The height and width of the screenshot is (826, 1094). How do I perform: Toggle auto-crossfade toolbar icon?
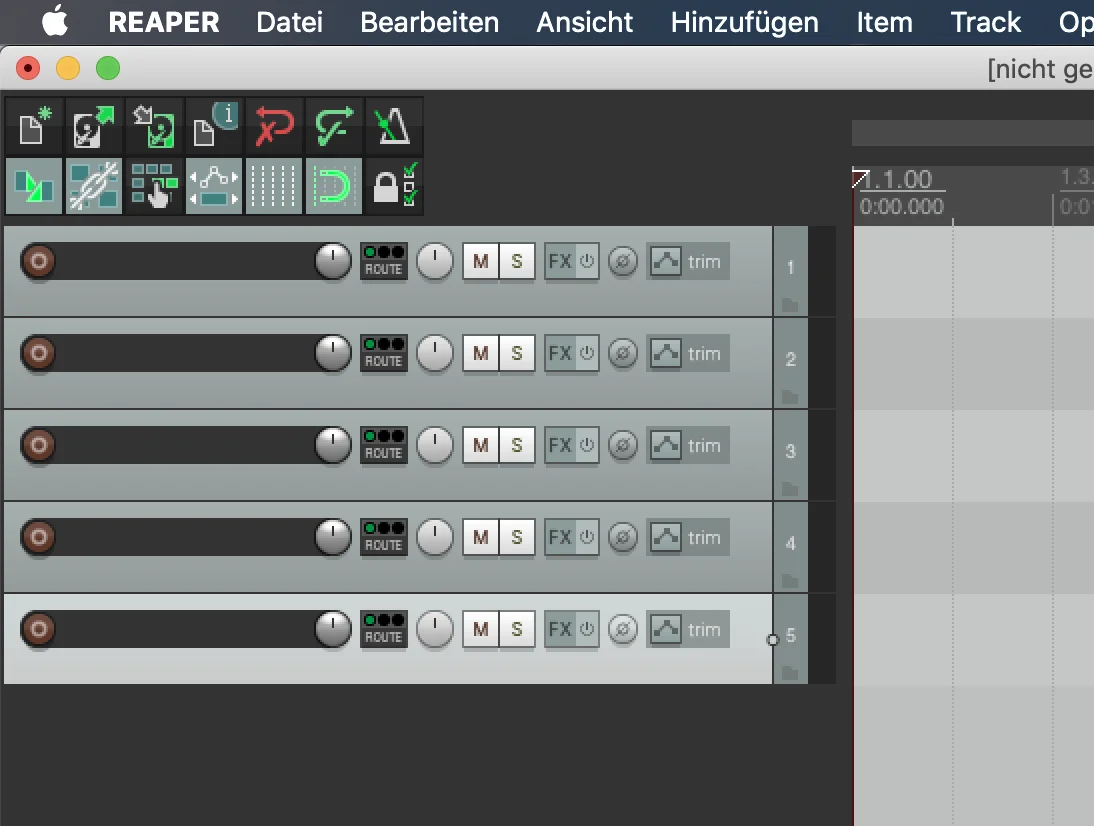34,186
